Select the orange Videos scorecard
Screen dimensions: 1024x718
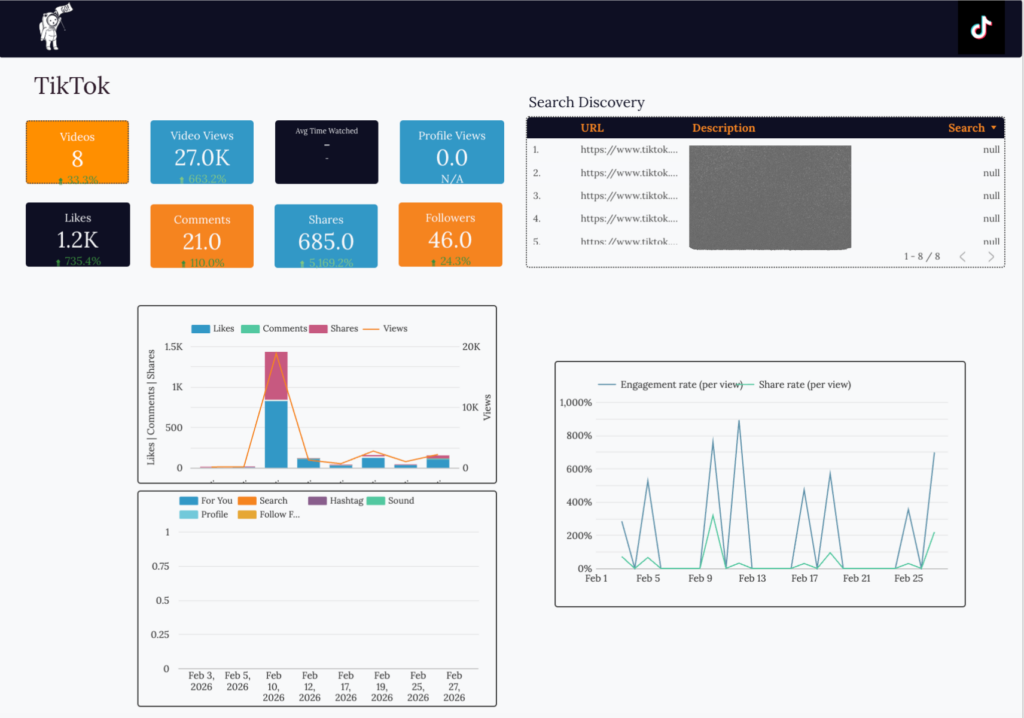coord(77,152)
